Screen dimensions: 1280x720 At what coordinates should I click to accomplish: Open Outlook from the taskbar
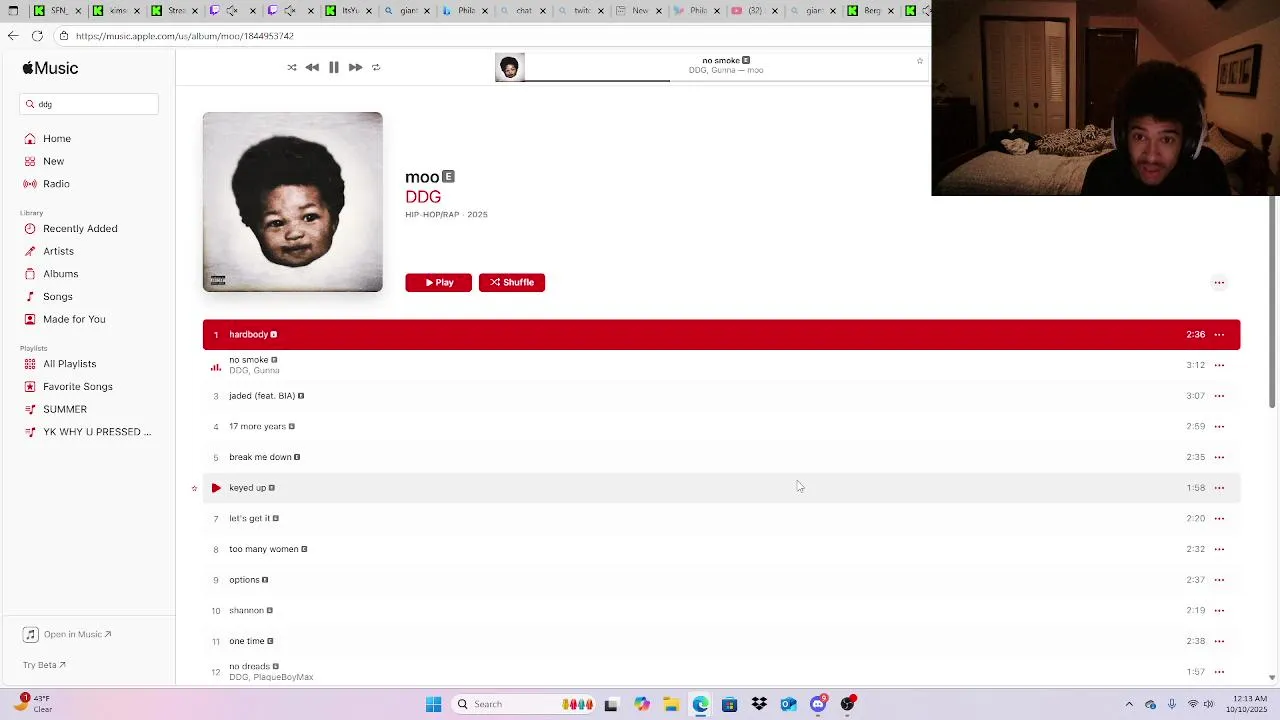(788, 704)
